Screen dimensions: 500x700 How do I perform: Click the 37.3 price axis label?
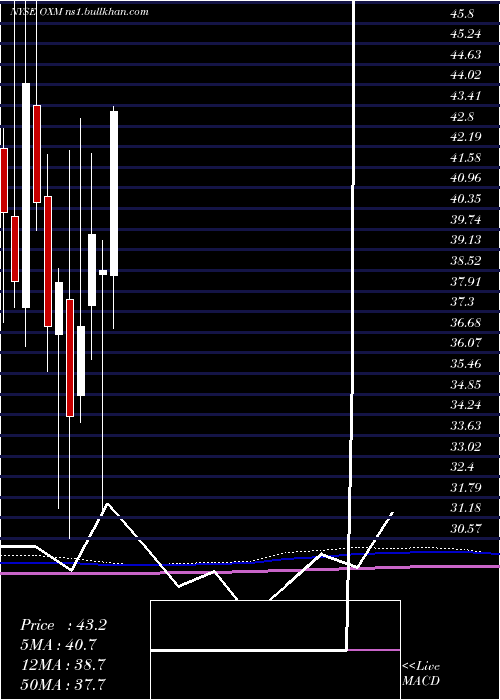463,302
